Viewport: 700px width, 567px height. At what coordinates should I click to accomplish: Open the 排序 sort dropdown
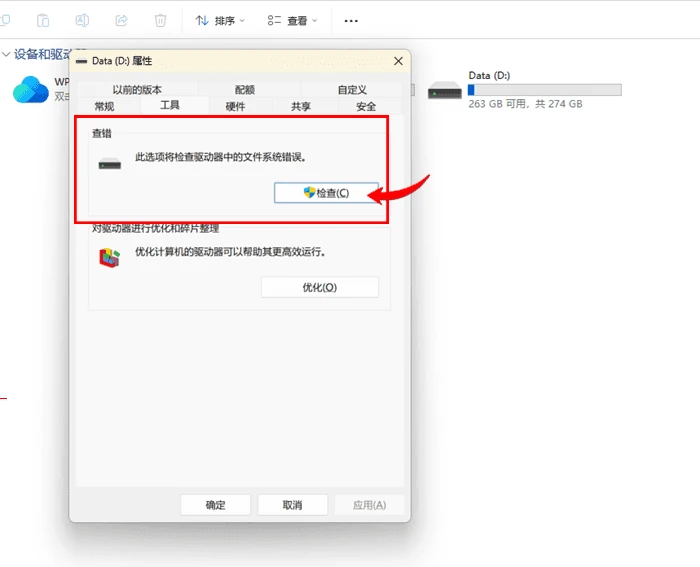pyautogui.click(x=220, y=21)
